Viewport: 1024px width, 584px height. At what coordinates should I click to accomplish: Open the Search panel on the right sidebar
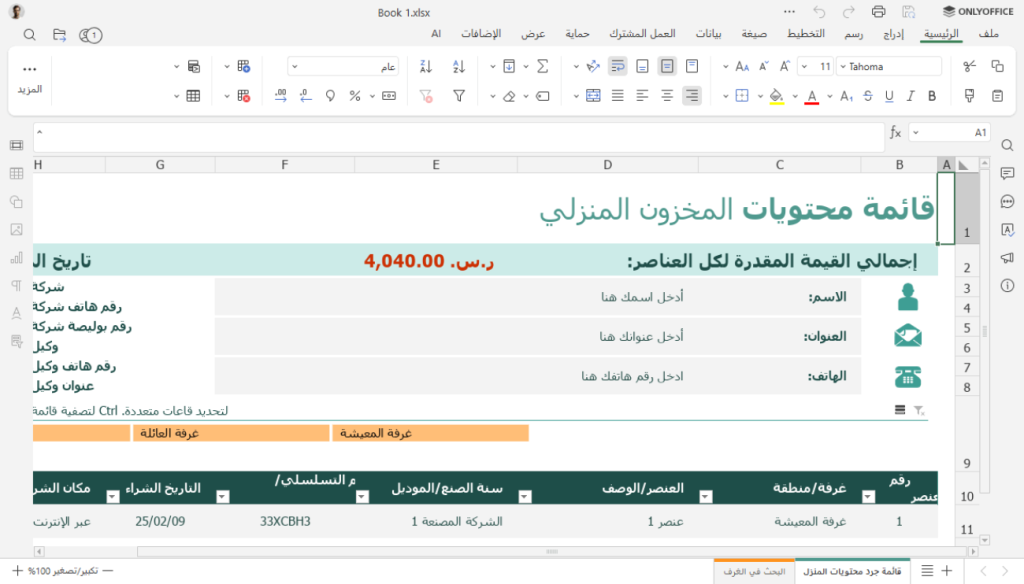pyautogui.click(x=1006, y=145)
